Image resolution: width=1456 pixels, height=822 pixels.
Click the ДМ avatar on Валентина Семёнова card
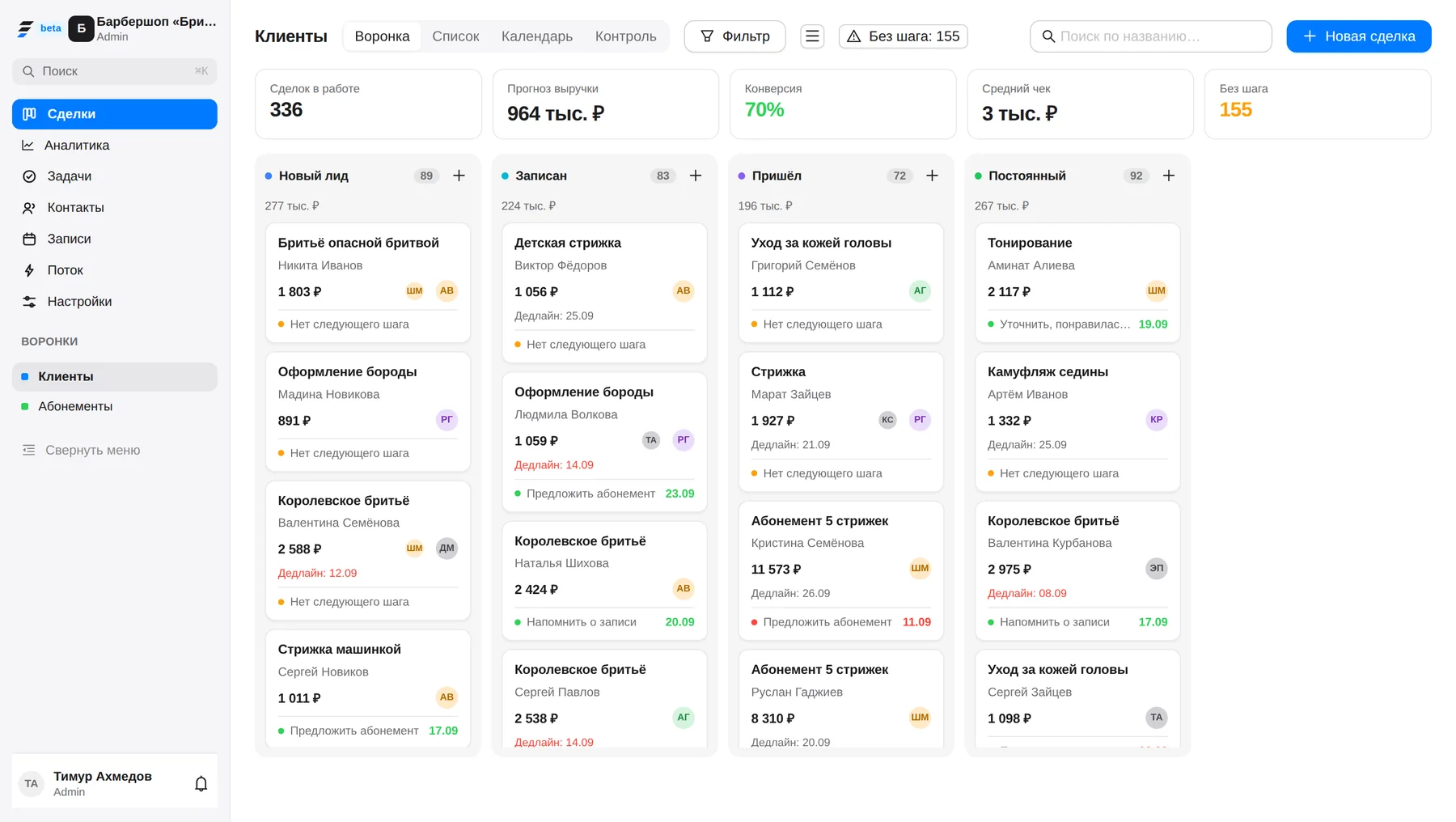[x=447, y=549]
